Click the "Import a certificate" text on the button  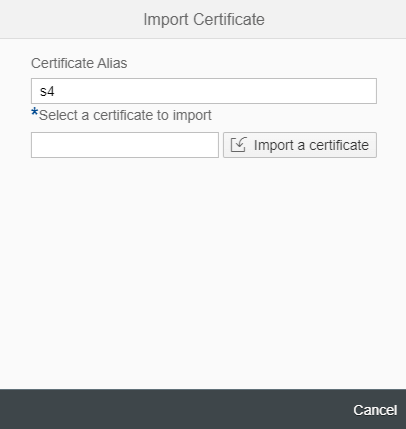point(311,145)
